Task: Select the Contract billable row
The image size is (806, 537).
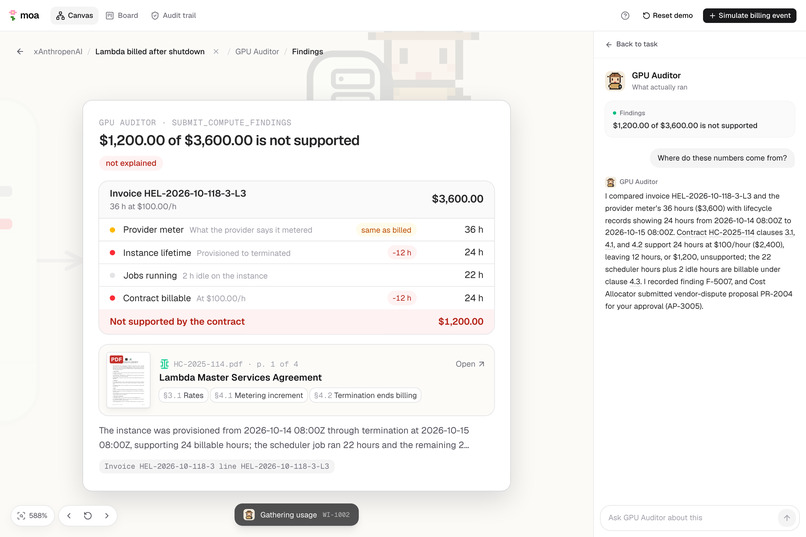Action: tap(297, 298)
